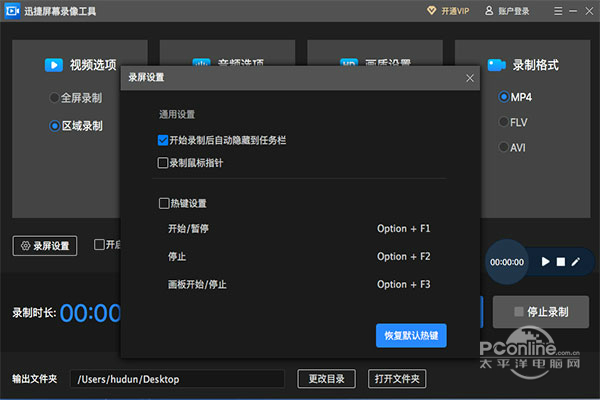Click the Option + F2 hotkey field
The width and height of the screenshot is (600, 400).
[403, 256]
